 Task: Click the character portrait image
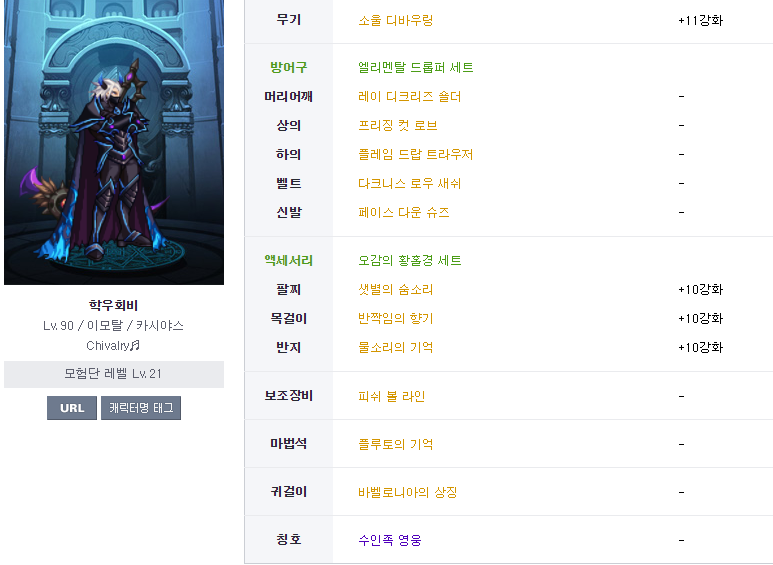tap(114, 142)
